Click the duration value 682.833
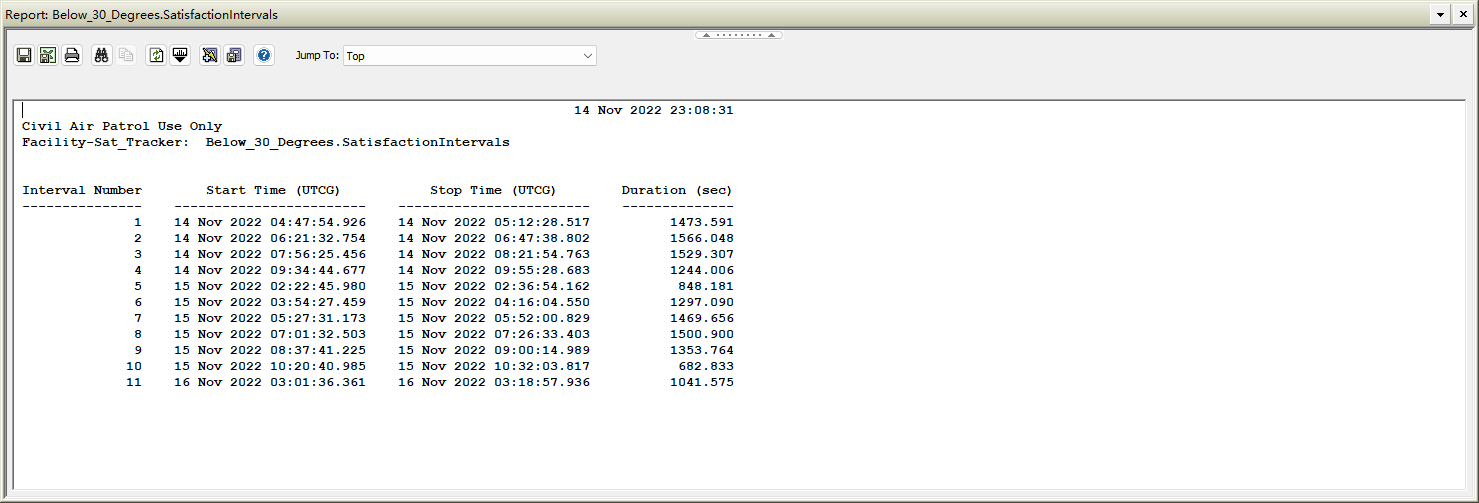Viewport: 1479px width, 503px height. [706, 366]
